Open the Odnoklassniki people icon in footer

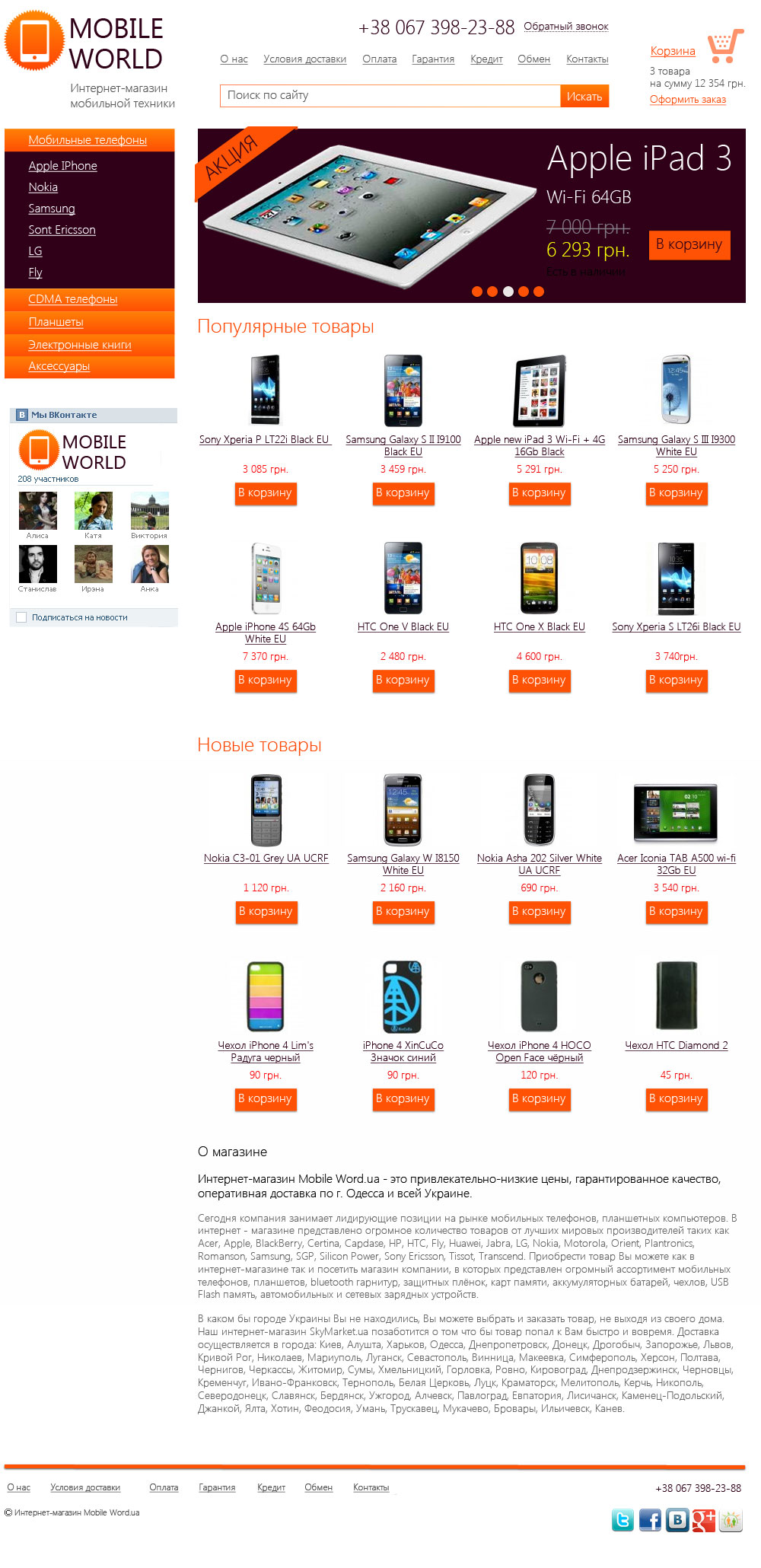pos(731,1520)
